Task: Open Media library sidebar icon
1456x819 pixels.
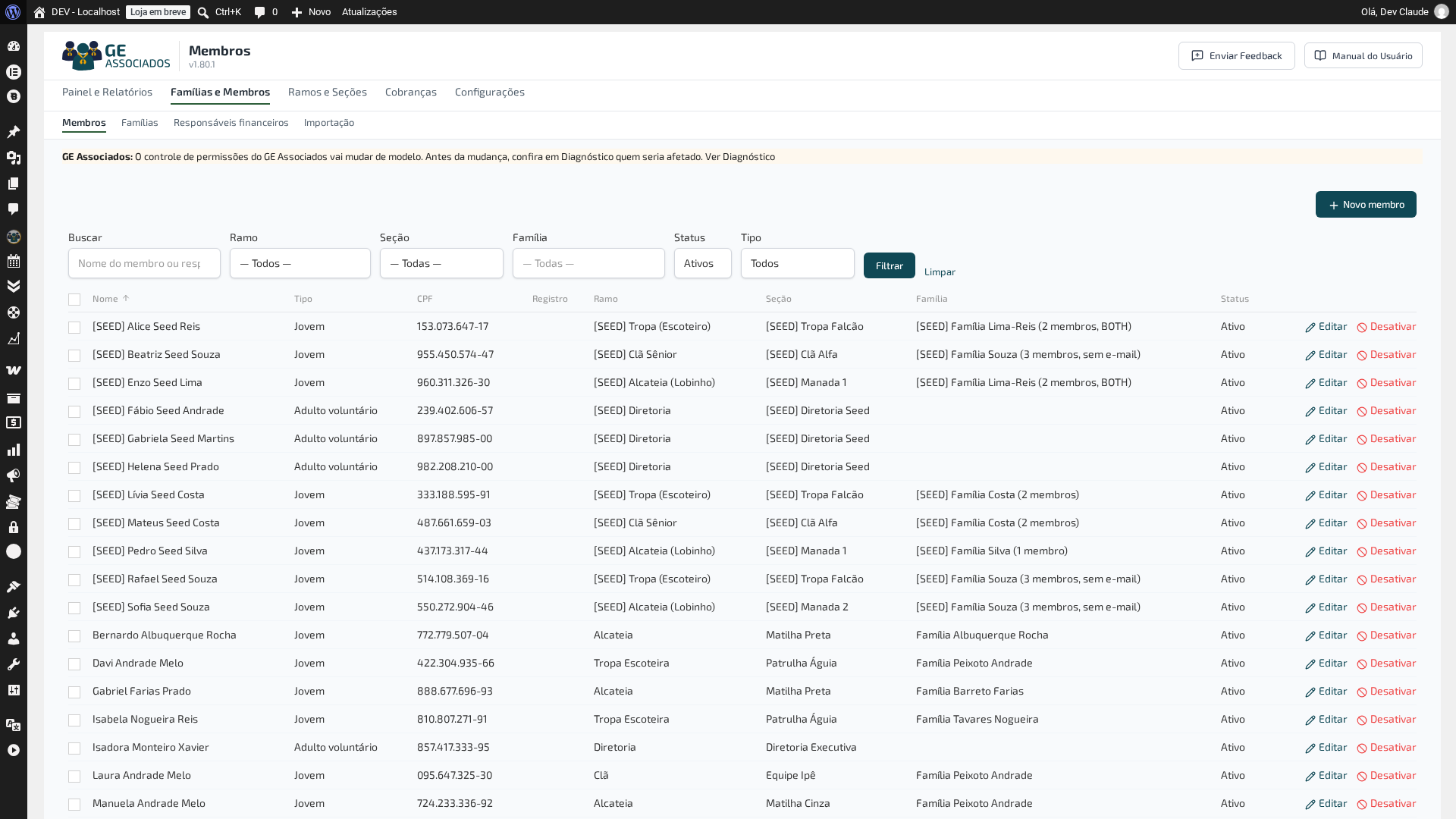Action: point(14,158)
